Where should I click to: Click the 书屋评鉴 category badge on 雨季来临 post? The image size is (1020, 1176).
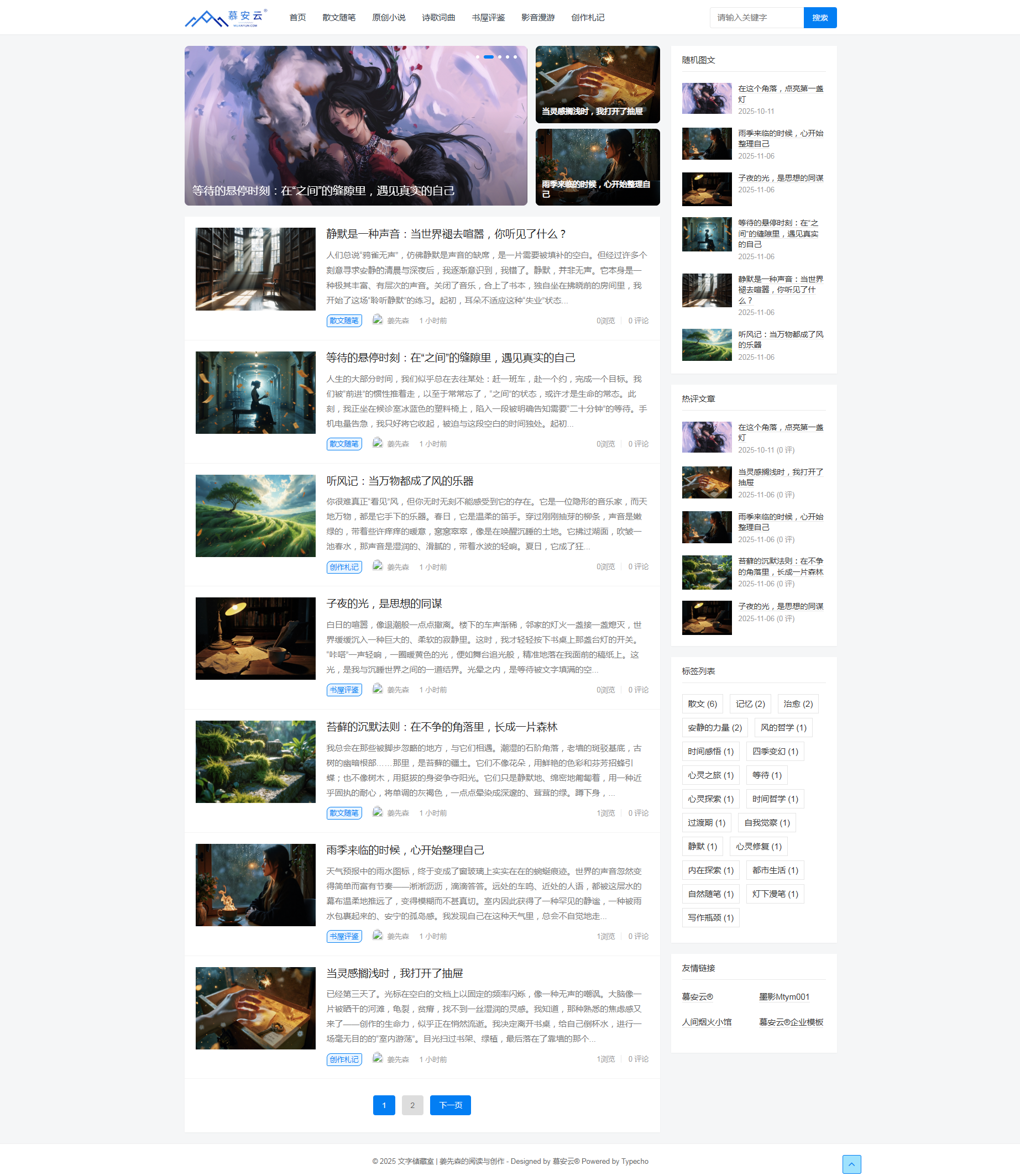pos(344,936)
